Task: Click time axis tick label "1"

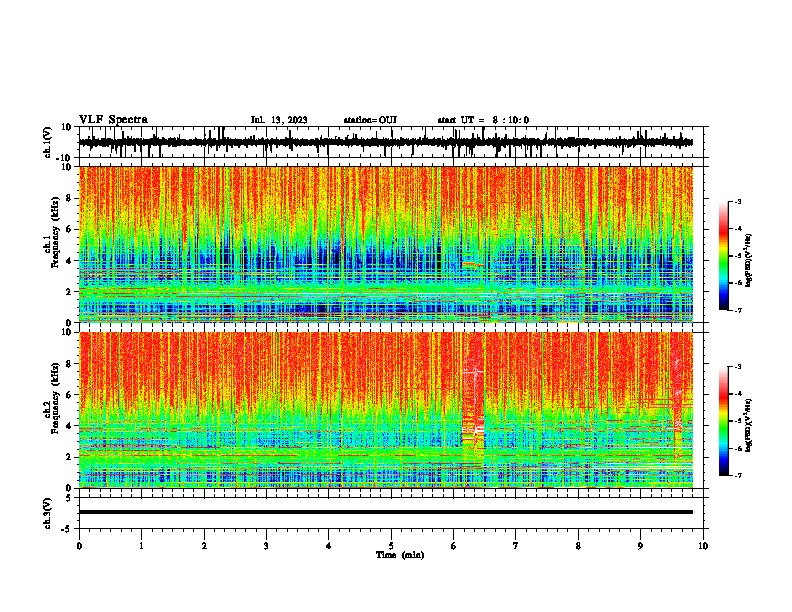Action: pyautogui.click(x=141, y=546)
